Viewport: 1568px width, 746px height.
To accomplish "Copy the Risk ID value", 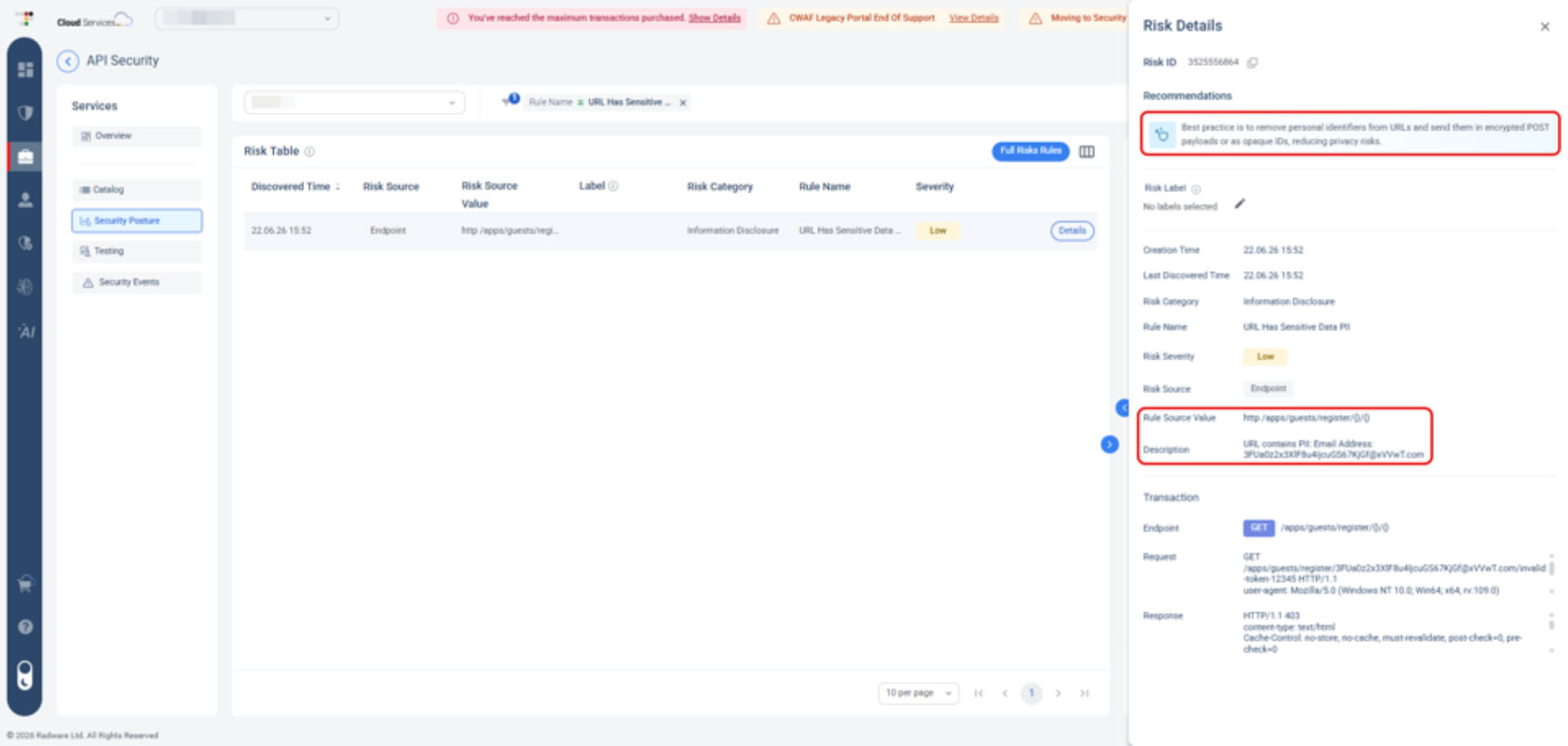I will (1252, 63).
